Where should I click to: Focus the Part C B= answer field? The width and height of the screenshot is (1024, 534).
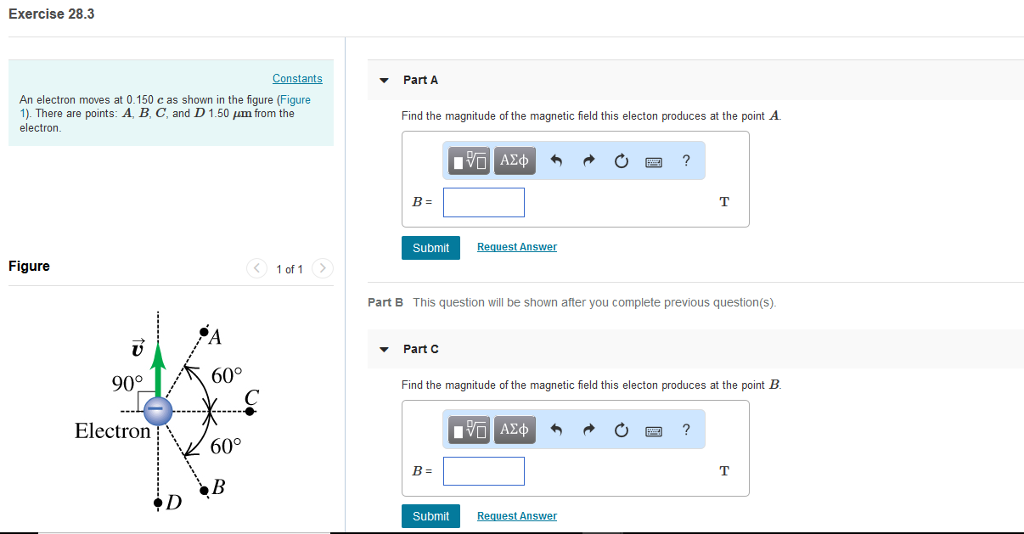click(x=484, y=471)
